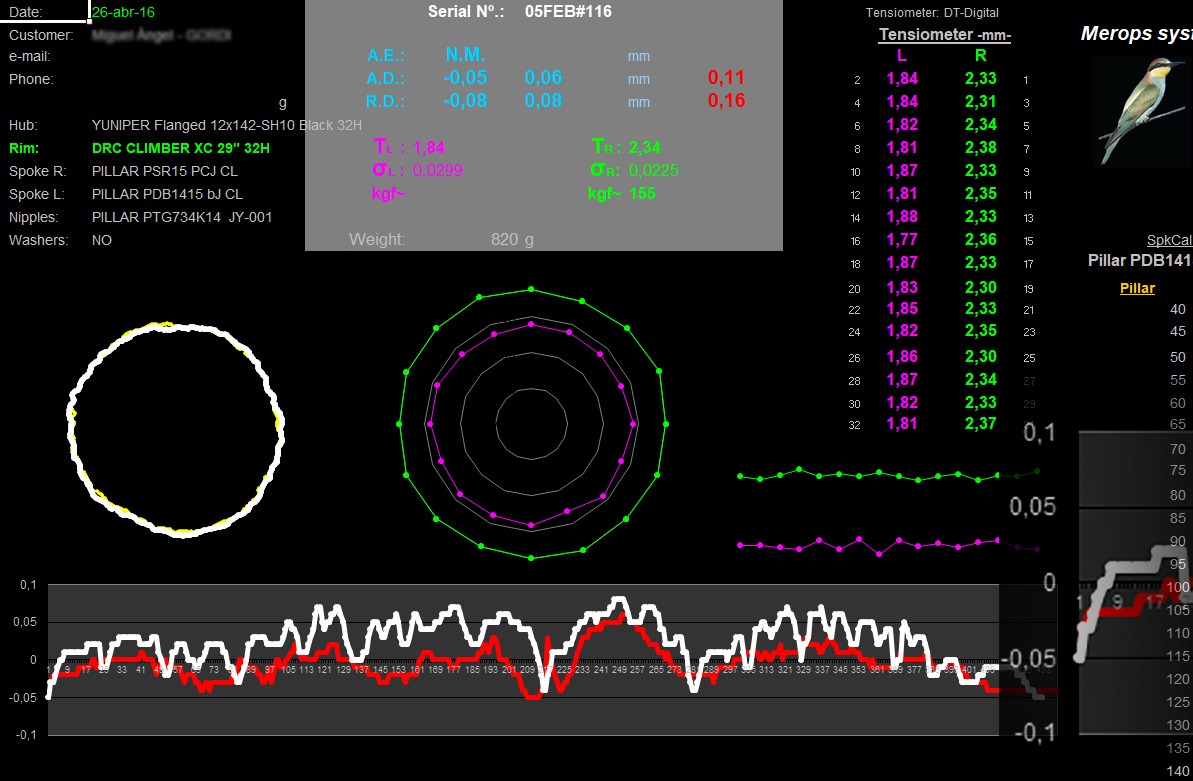Click the Spoke R value PILLAR PSR15
The width and height of the screenshot is (1193, 781).
click(x=164, y=171)
